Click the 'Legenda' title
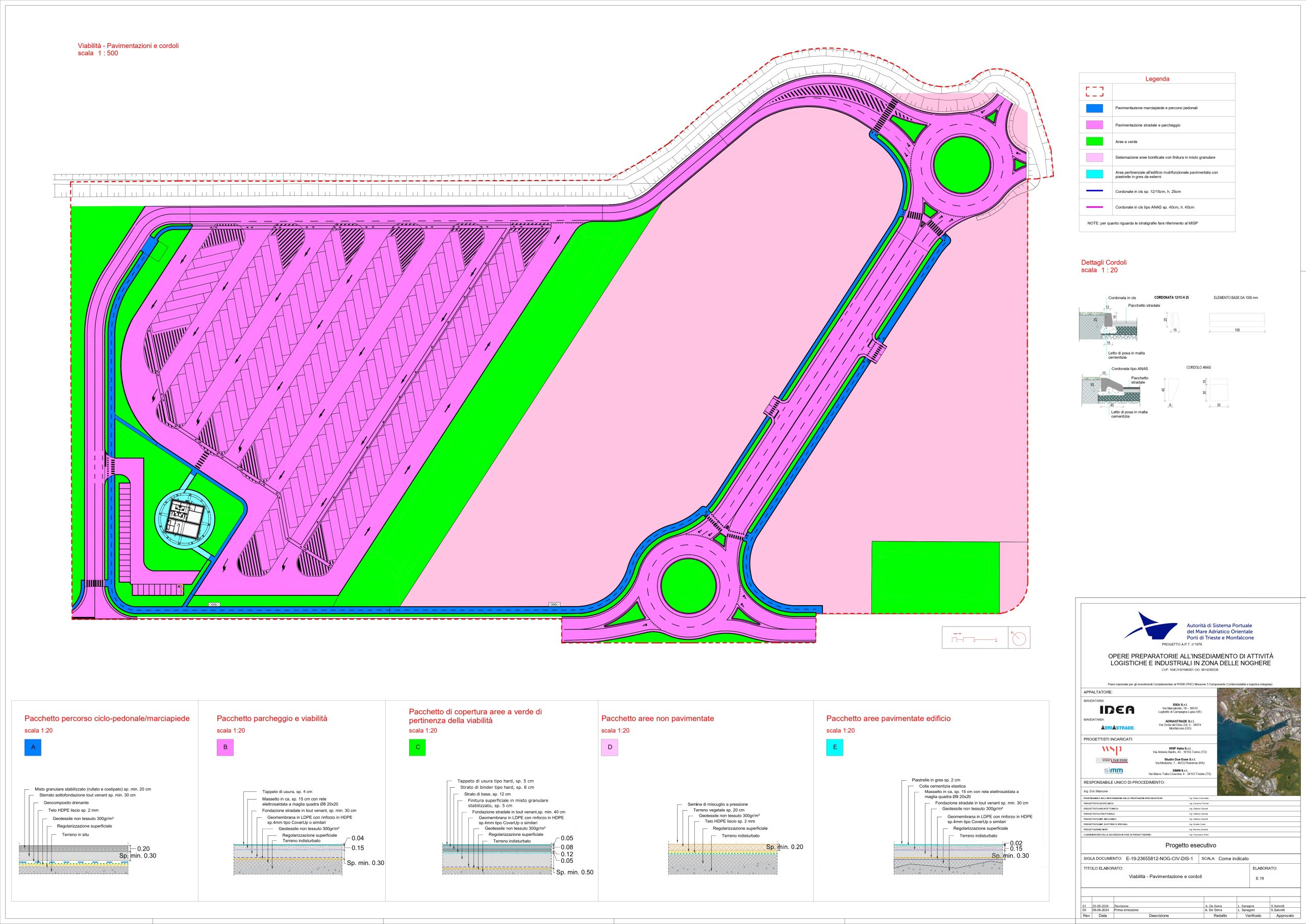This screenshot has width=1306, height=924. click(1157, 79)
